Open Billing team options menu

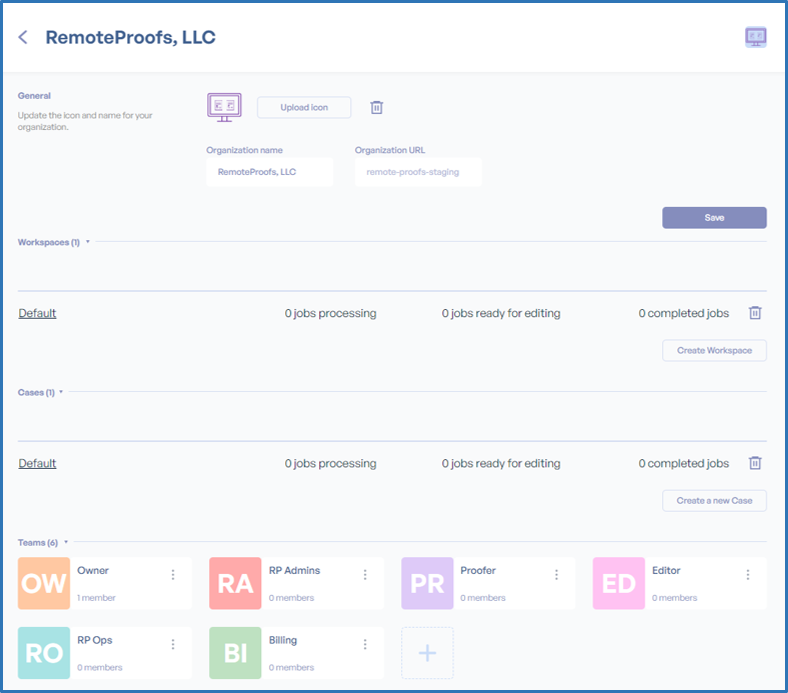coord(365,644)
